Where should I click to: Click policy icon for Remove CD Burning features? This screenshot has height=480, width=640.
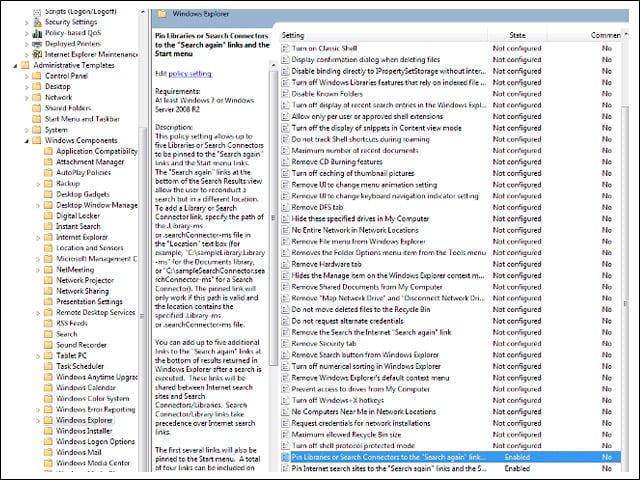(x=285, y=162)
